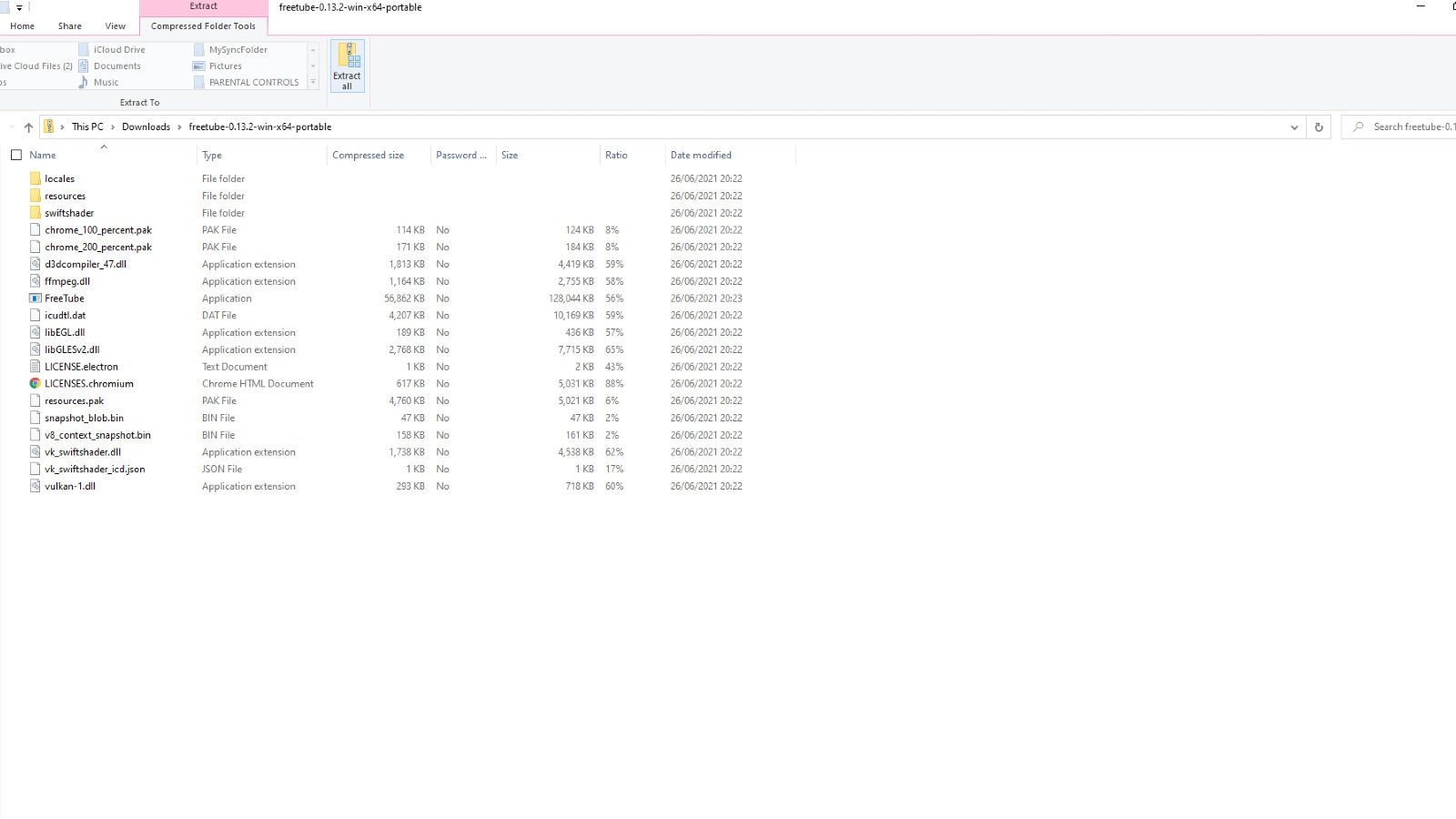Image resolution: width=1456 pixels, height=819 pixels.
Task: Click the ffmpeg.dll file icon
Action: click(x=35, y=281)
